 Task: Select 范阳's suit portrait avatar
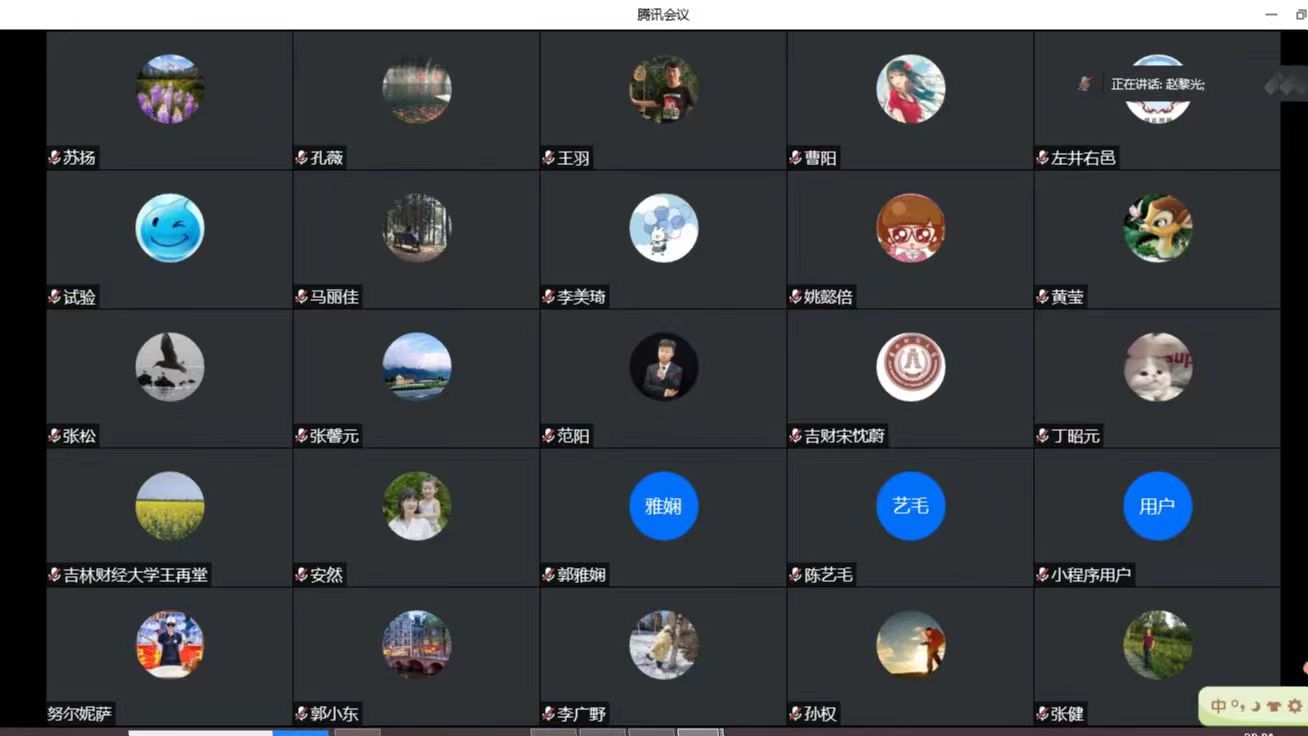(664, 367)
